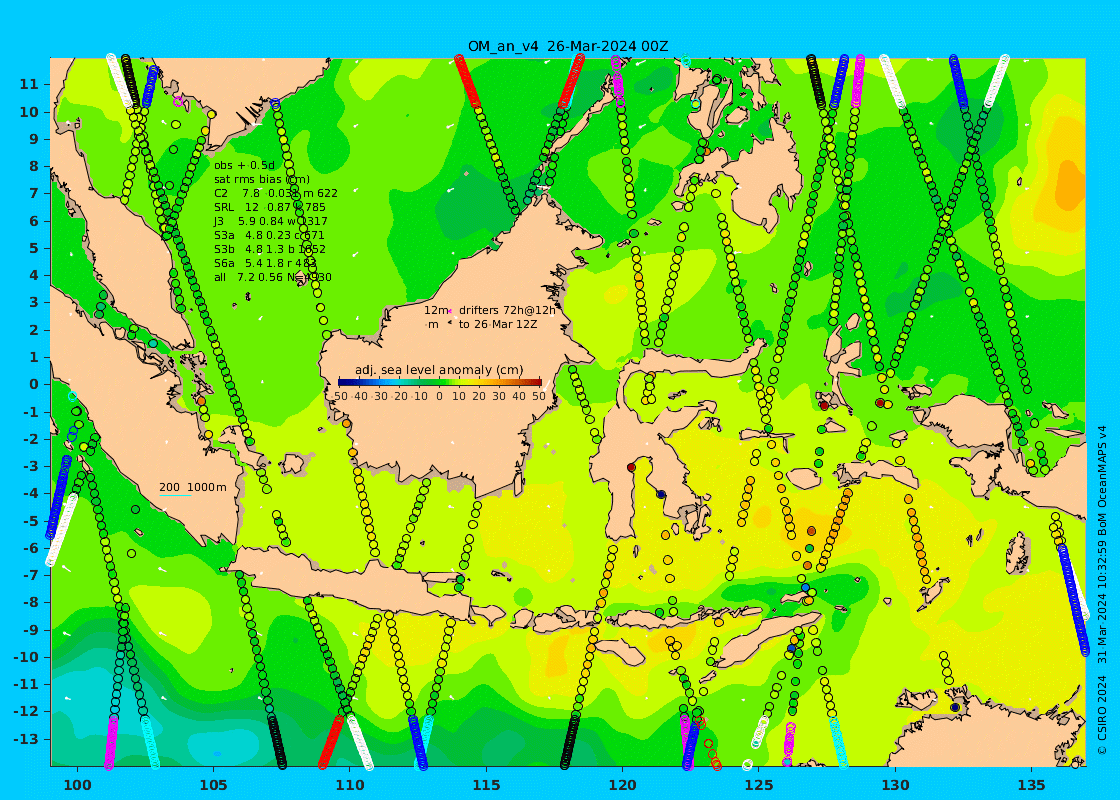The height and width of the screenshot is (800, 1120).
Task: Click the 0 tick label under the colorbar
Action: coord(439,396)
